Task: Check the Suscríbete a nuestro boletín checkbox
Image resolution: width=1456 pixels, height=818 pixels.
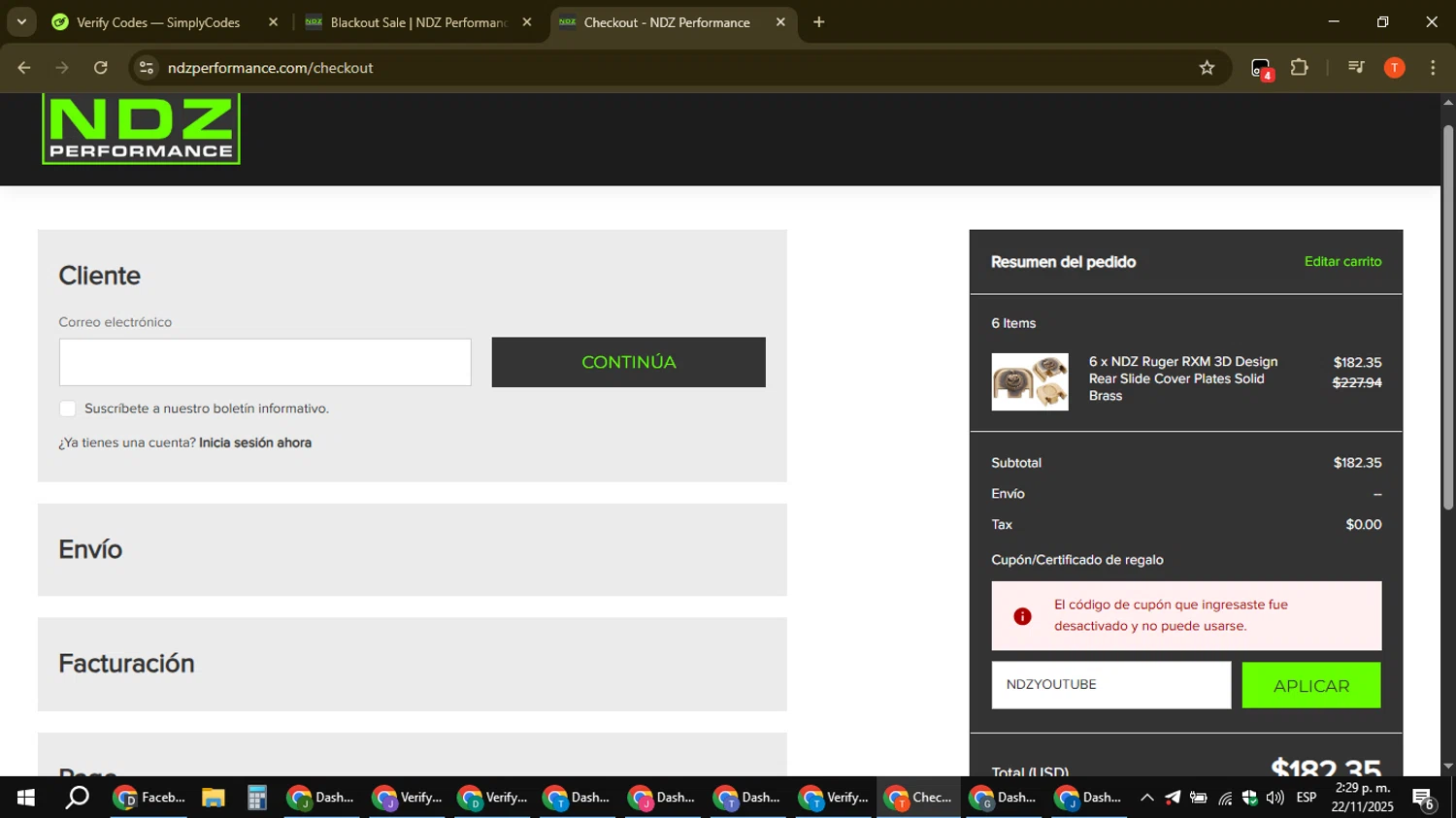Action: tap(68, 409)
